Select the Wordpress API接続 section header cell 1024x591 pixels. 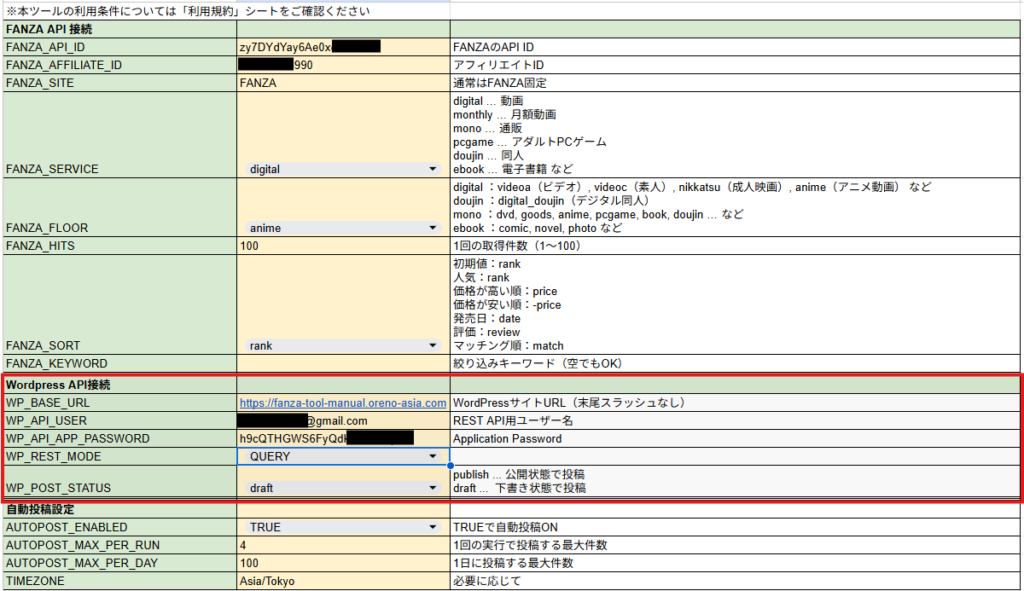coord(118,385)
